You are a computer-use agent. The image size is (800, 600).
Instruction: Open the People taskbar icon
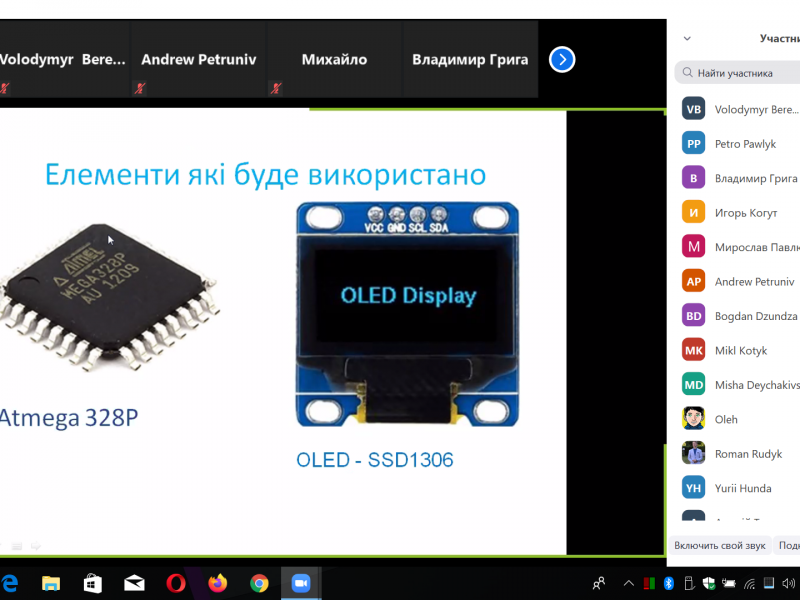coord(598,583)
